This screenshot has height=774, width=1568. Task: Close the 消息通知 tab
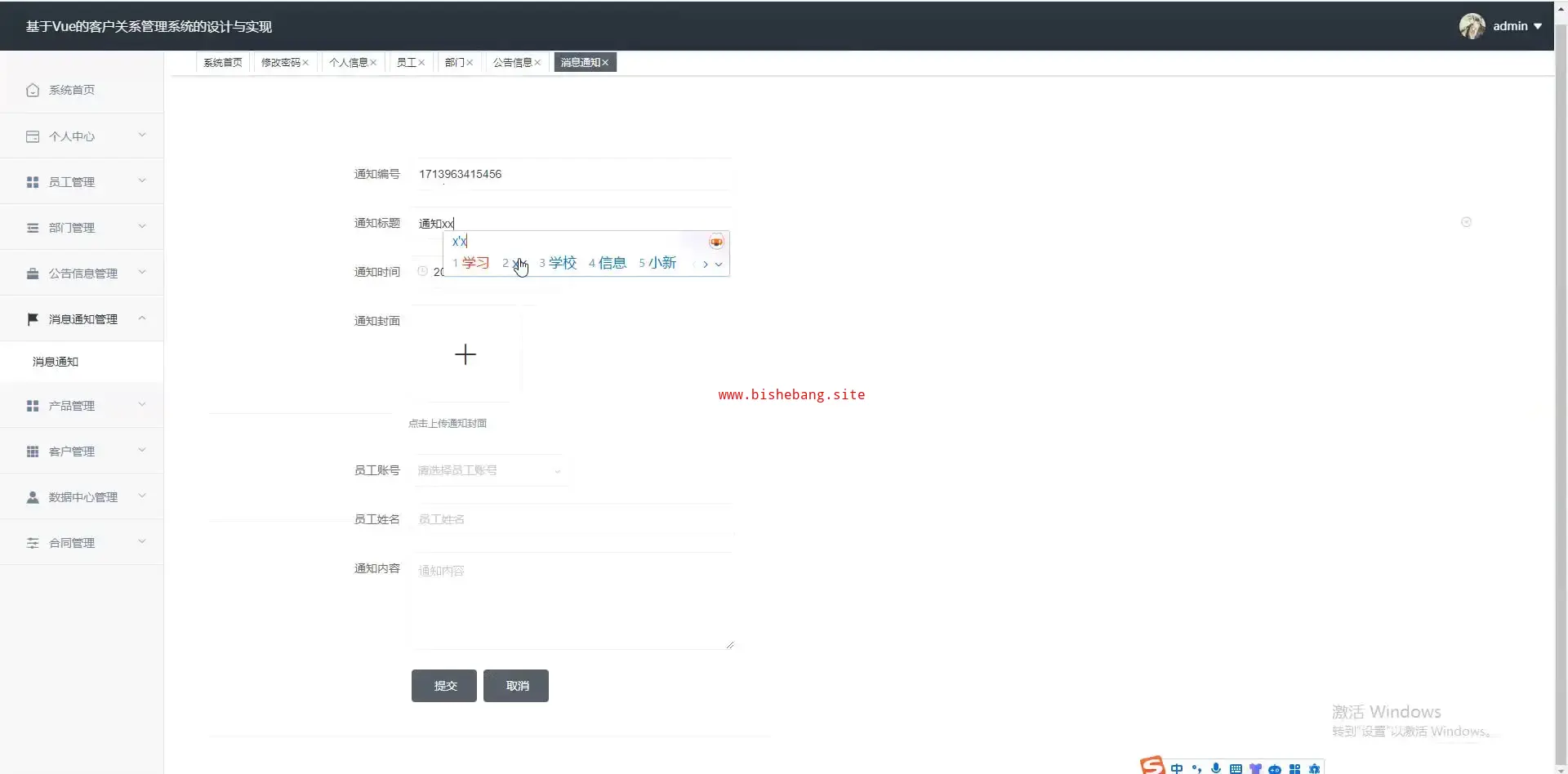[x=605, y=63]
